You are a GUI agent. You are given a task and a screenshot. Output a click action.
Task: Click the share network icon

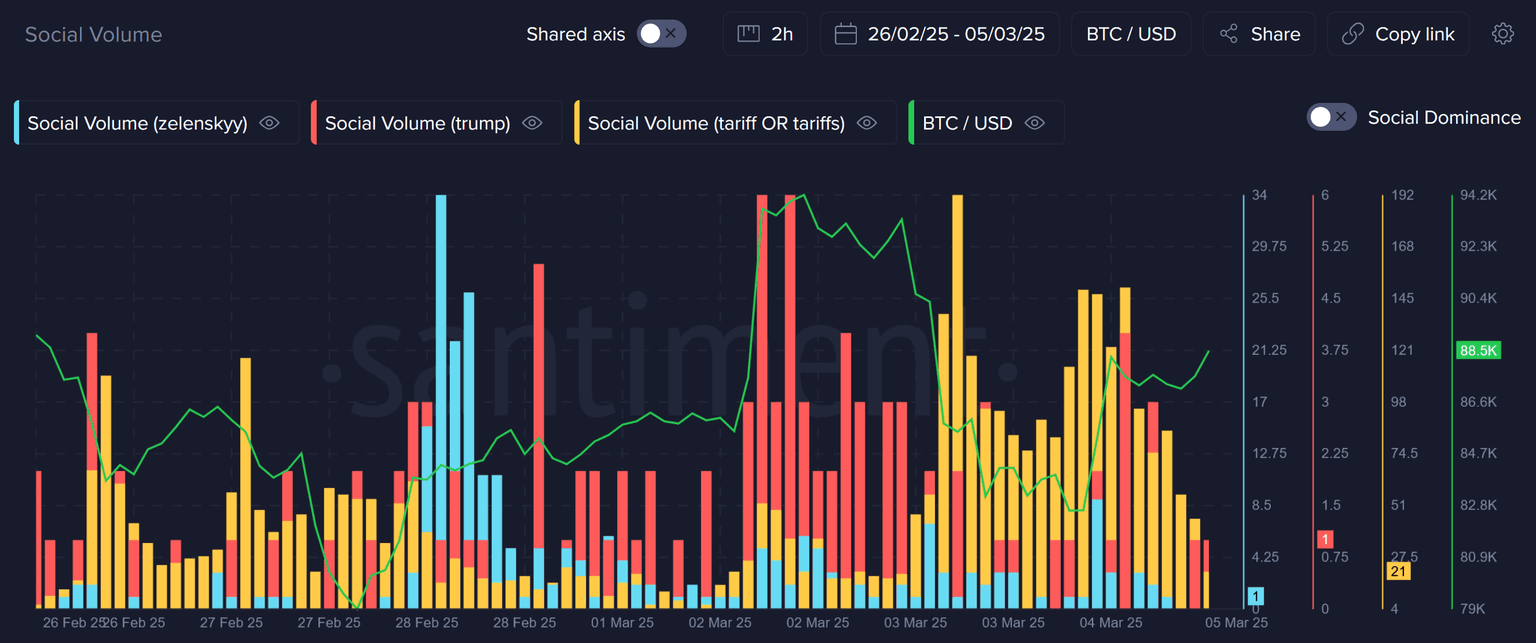point(1229,34)
